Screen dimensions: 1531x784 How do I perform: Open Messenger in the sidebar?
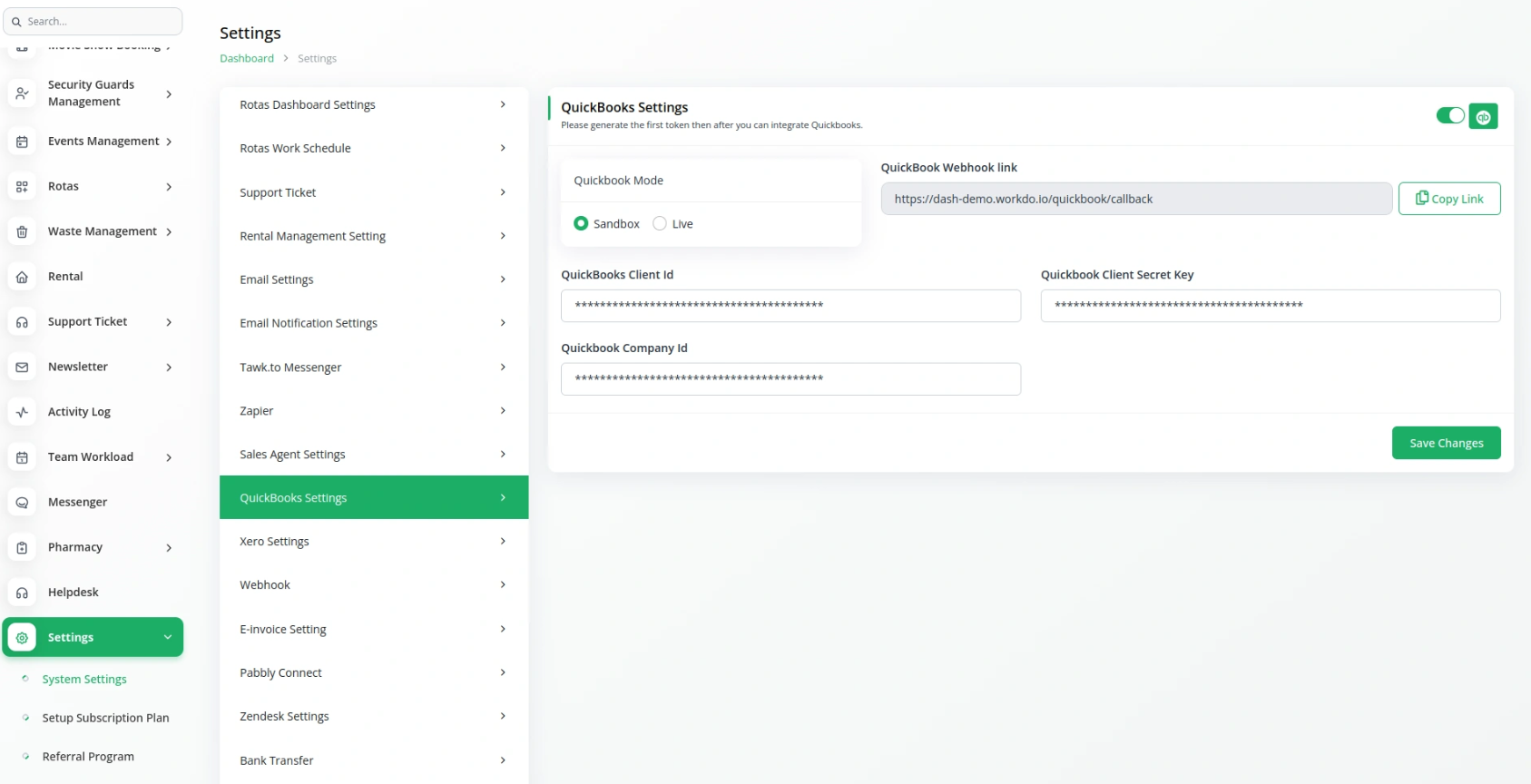[77, 502]
